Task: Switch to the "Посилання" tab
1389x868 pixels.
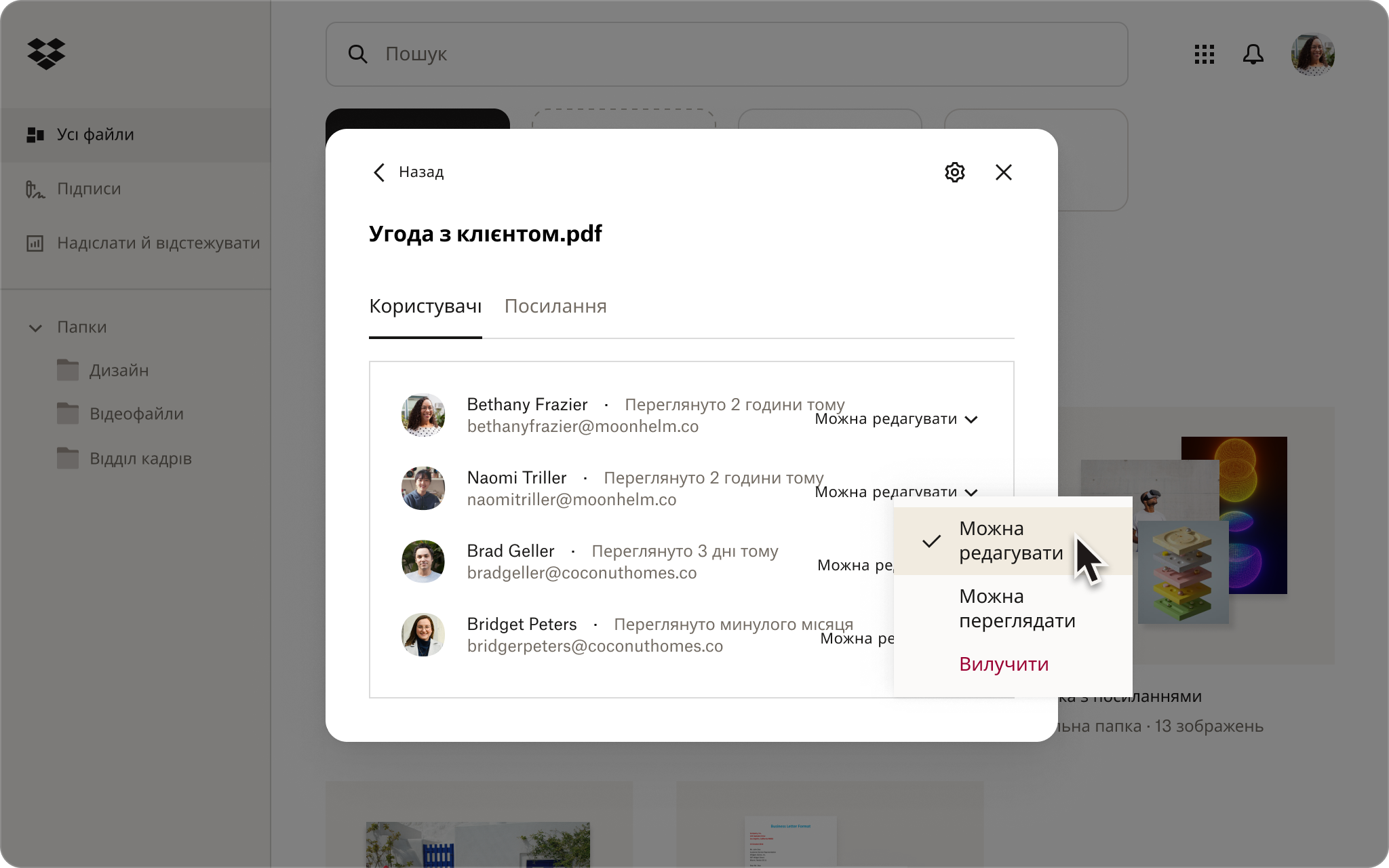Action: coord(555,307)
